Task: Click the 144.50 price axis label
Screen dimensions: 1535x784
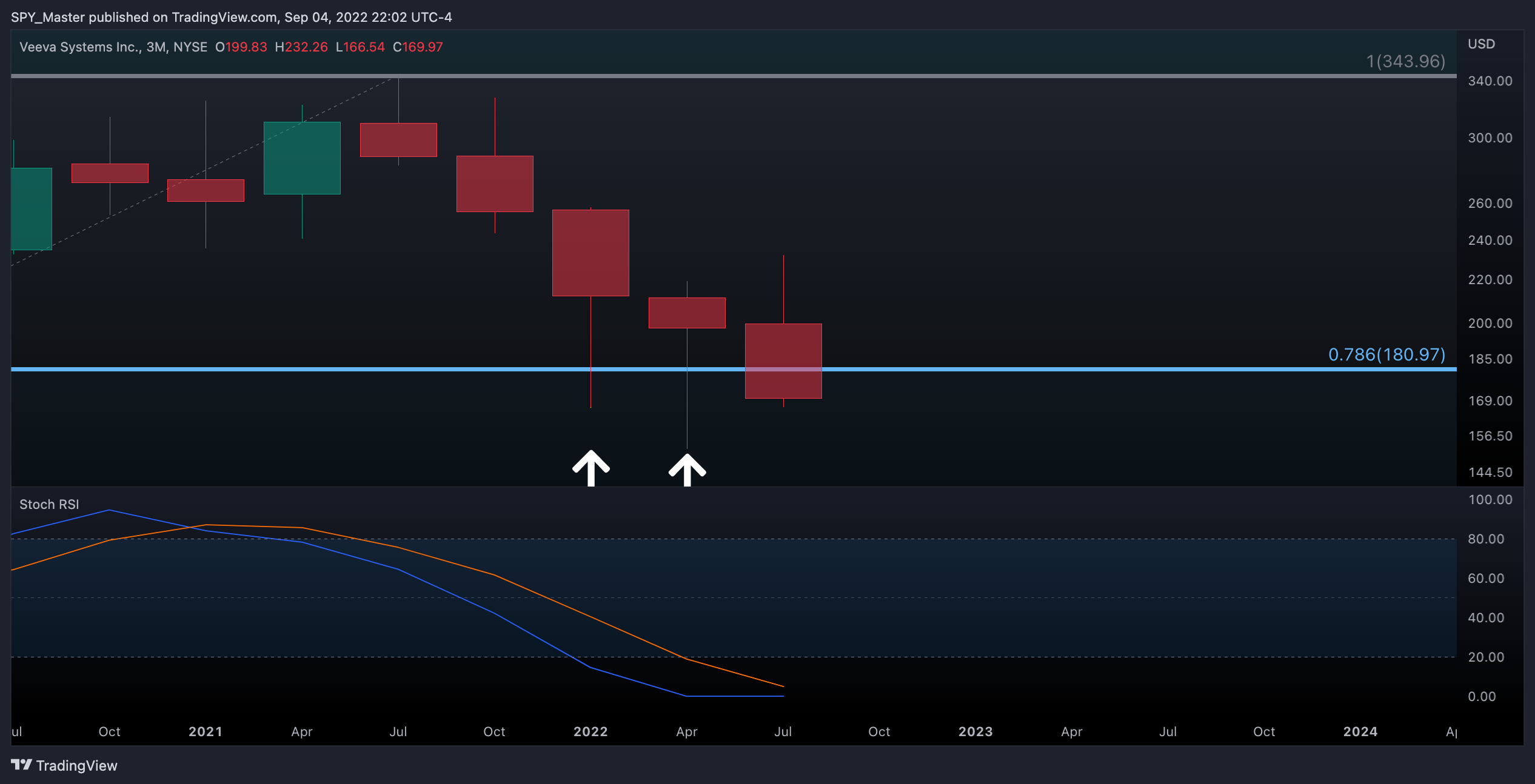Action: tap(1490, 473)
